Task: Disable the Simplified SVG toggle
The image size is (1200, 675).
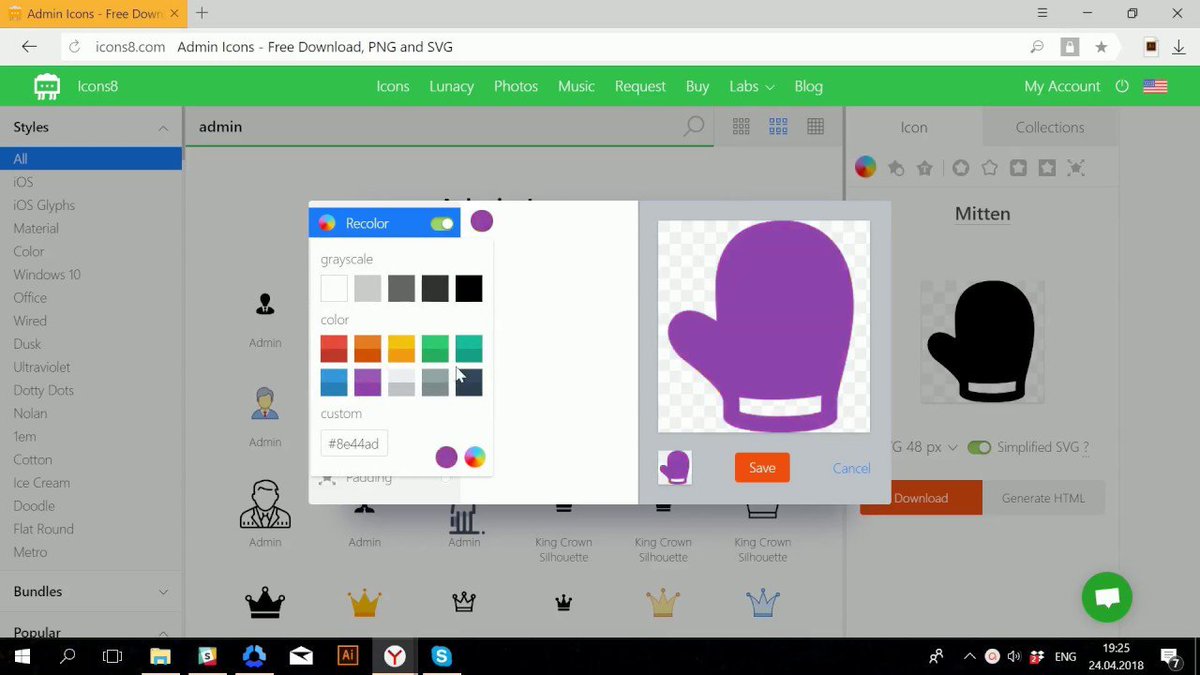Action: point(979,448)
